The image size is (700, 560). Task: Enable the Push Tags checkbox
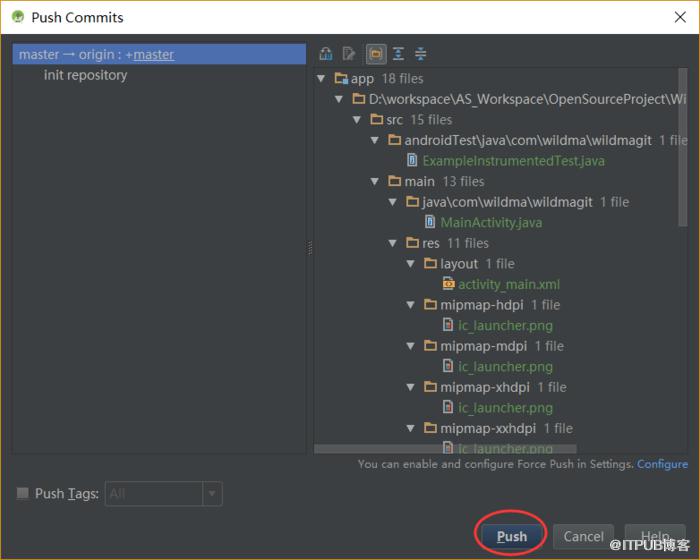pos(22,493)
